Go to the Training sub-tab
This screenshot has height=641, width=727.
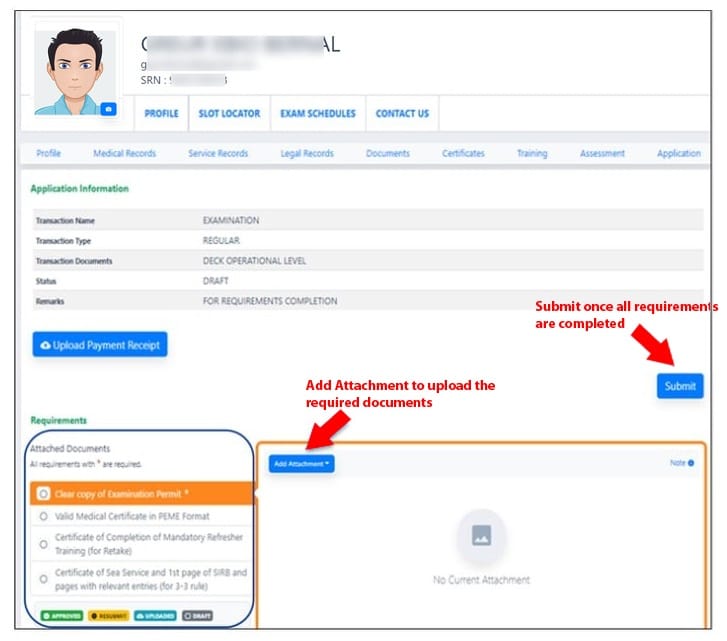[x=532, y=153]
